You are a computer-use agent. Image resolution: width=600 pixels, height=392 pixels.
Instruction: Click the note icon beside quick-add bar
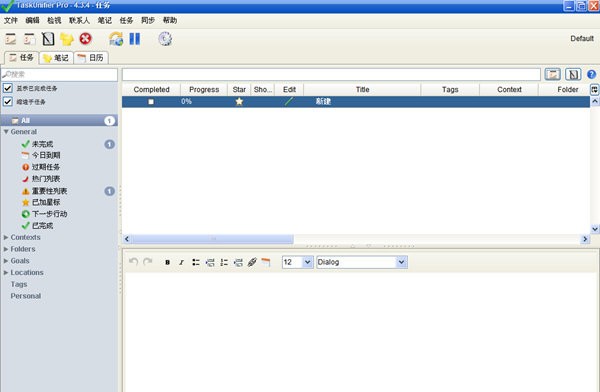point(573,74)
